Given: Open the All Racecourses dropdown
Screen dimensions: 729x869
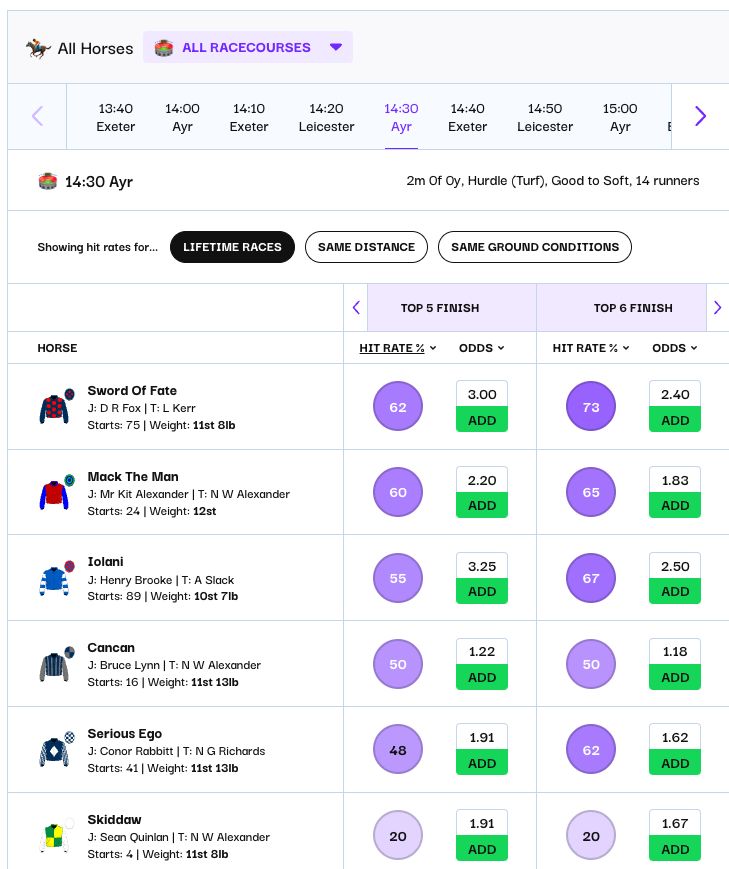Looking at the screenshot, I should [248, 47].
